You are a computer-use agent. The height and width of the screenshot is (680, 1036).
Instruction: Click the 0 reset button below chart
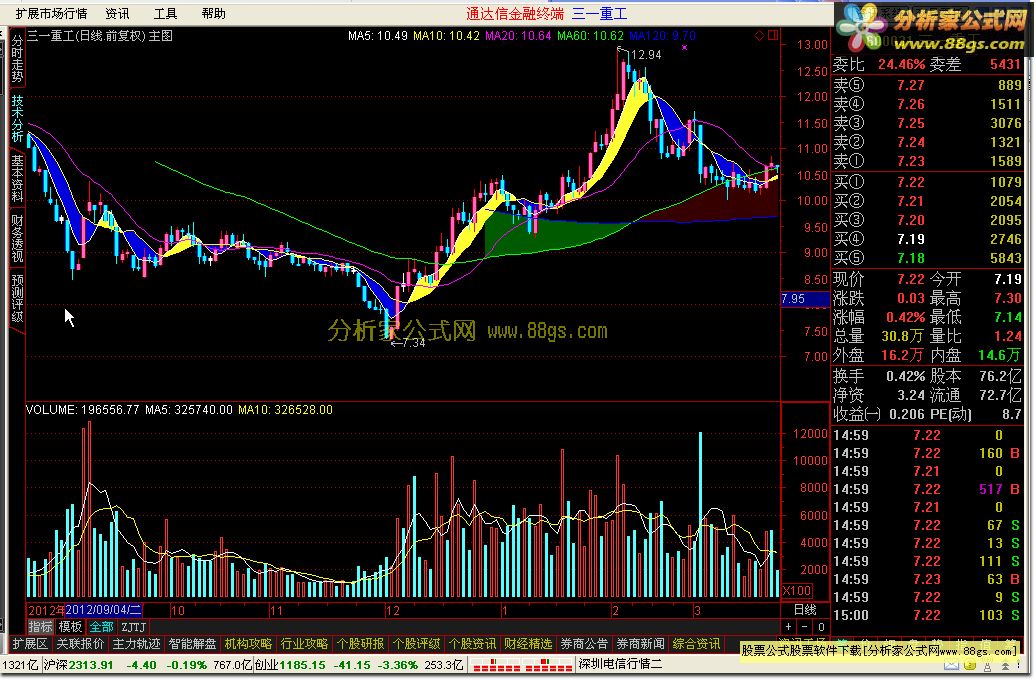point(821,626)
